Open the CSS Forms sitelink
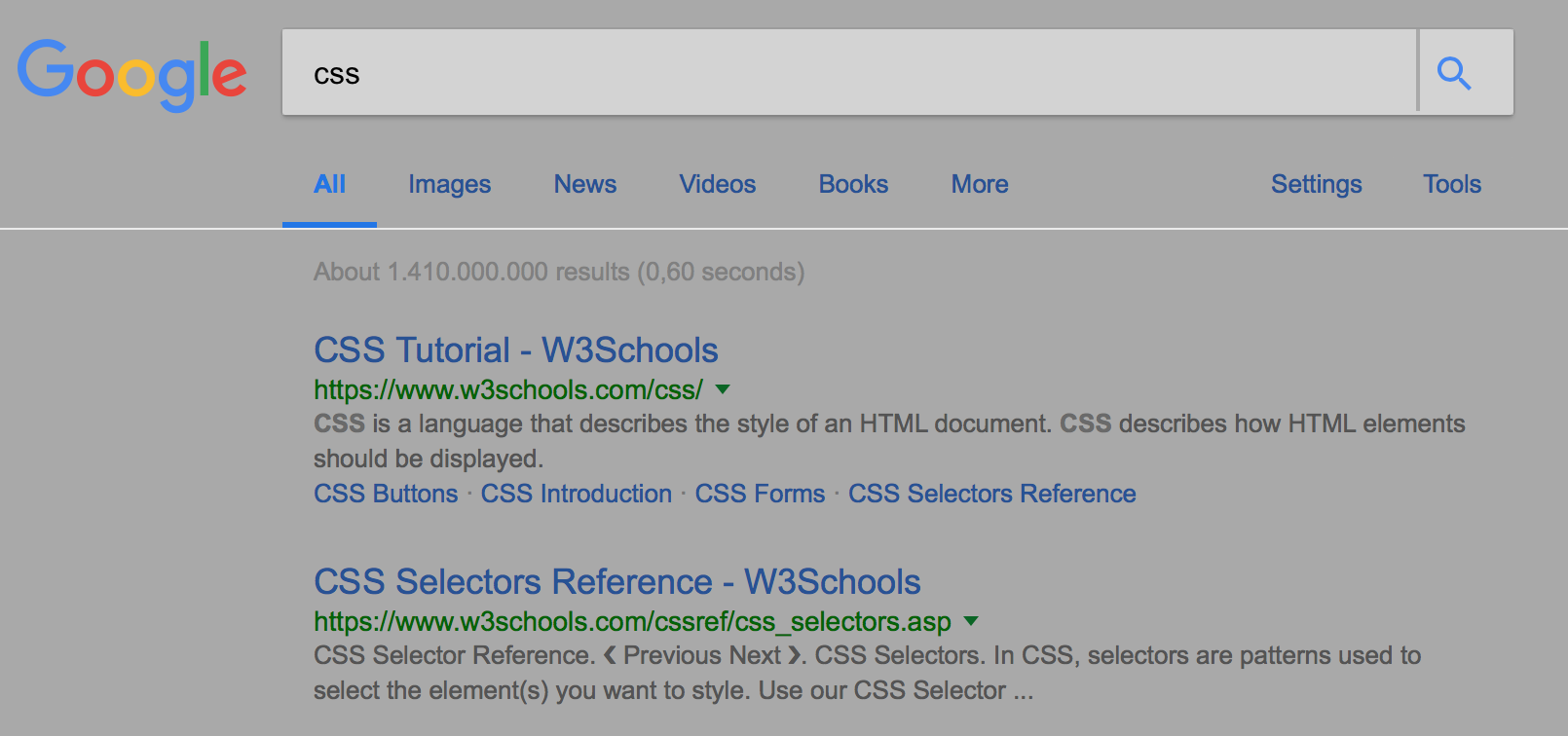 760,494
